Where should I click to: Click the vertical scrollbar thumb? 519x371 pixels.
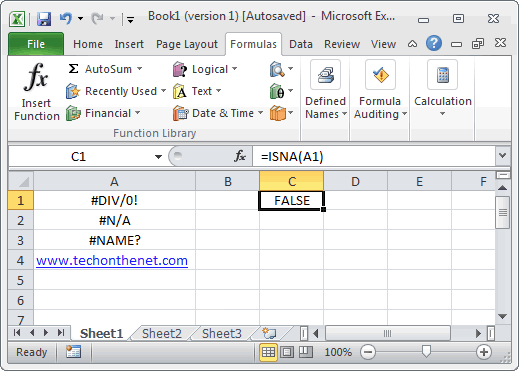pos(503,212)
